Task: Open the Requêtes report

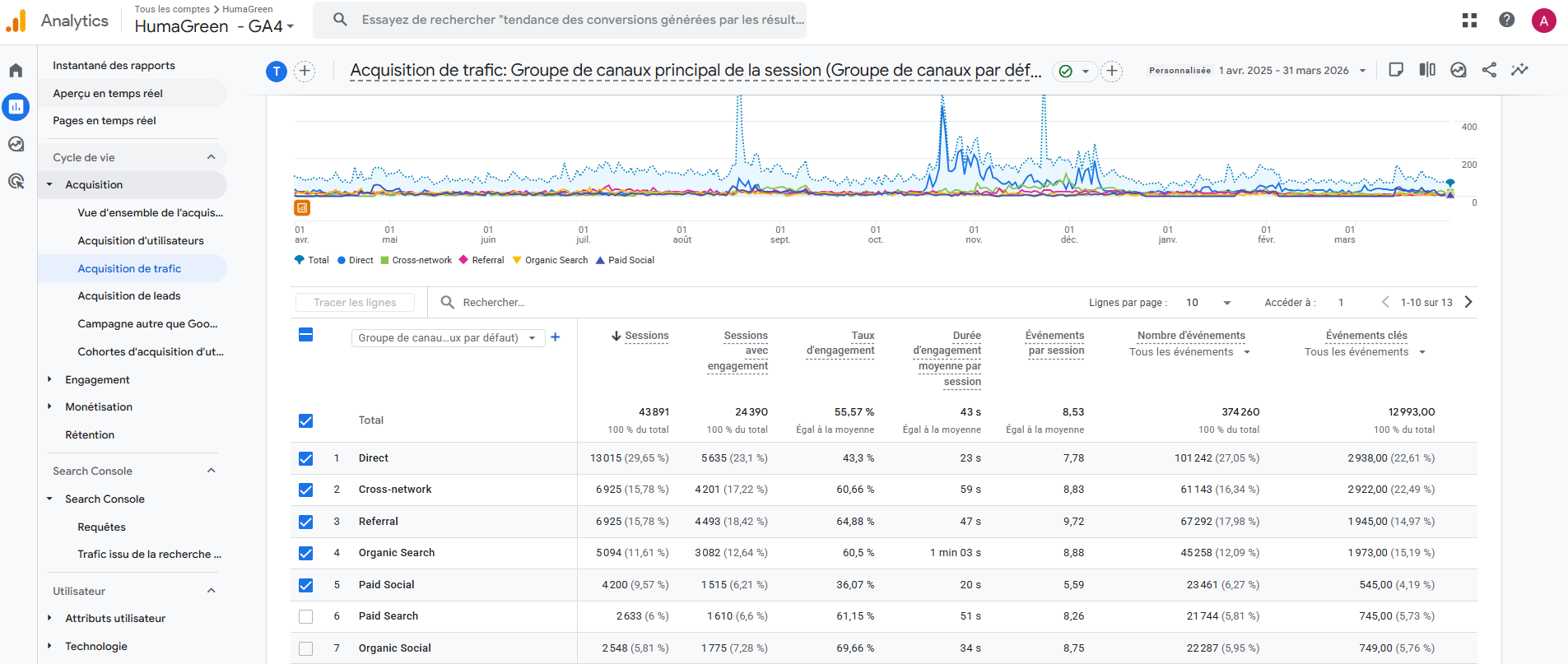Action: (101, 527)
